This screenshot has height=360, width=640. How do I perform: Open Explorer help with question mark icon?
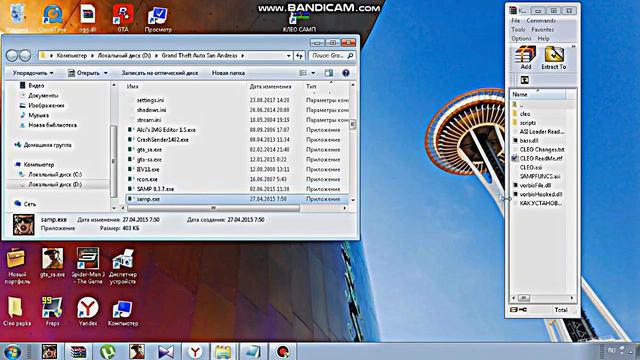pos(346,73)
